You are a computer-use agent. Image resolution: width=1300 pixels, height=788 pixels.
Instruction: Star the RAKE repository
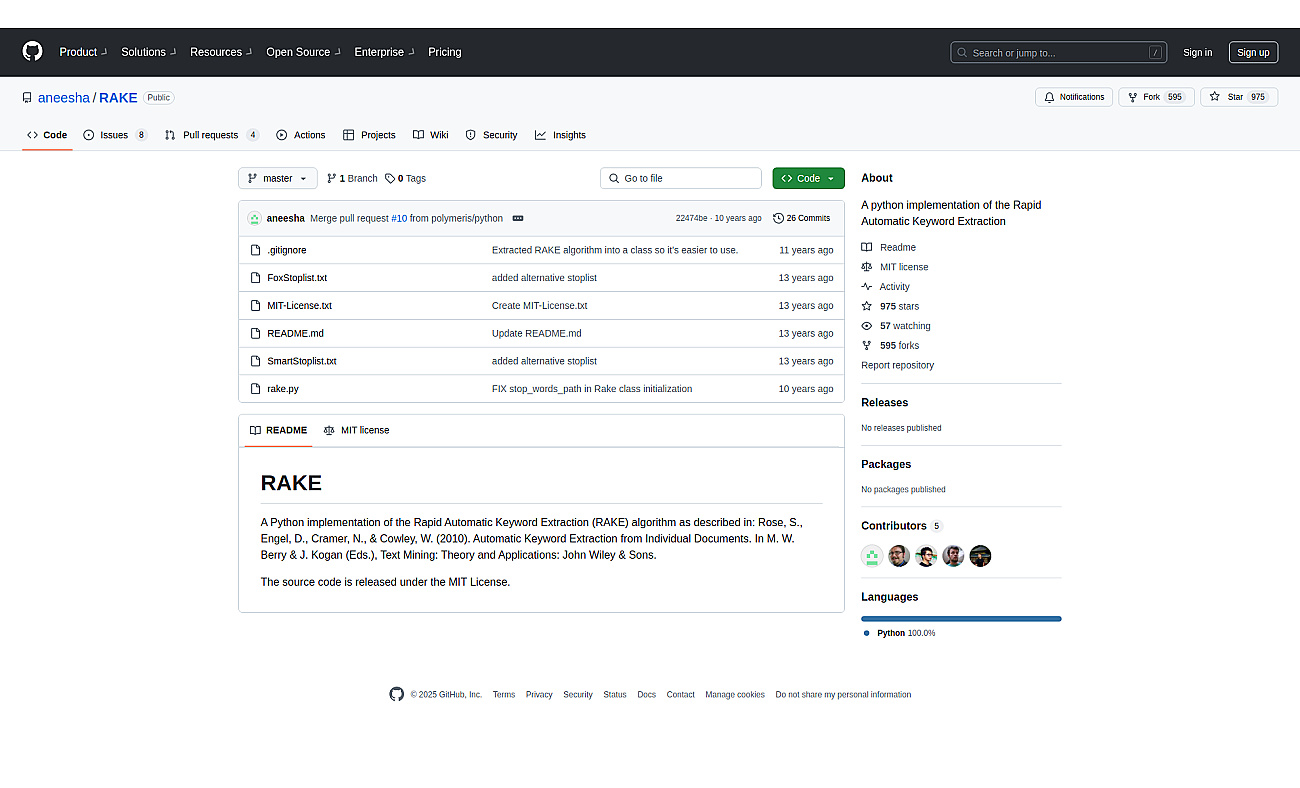click(1239, 97)
